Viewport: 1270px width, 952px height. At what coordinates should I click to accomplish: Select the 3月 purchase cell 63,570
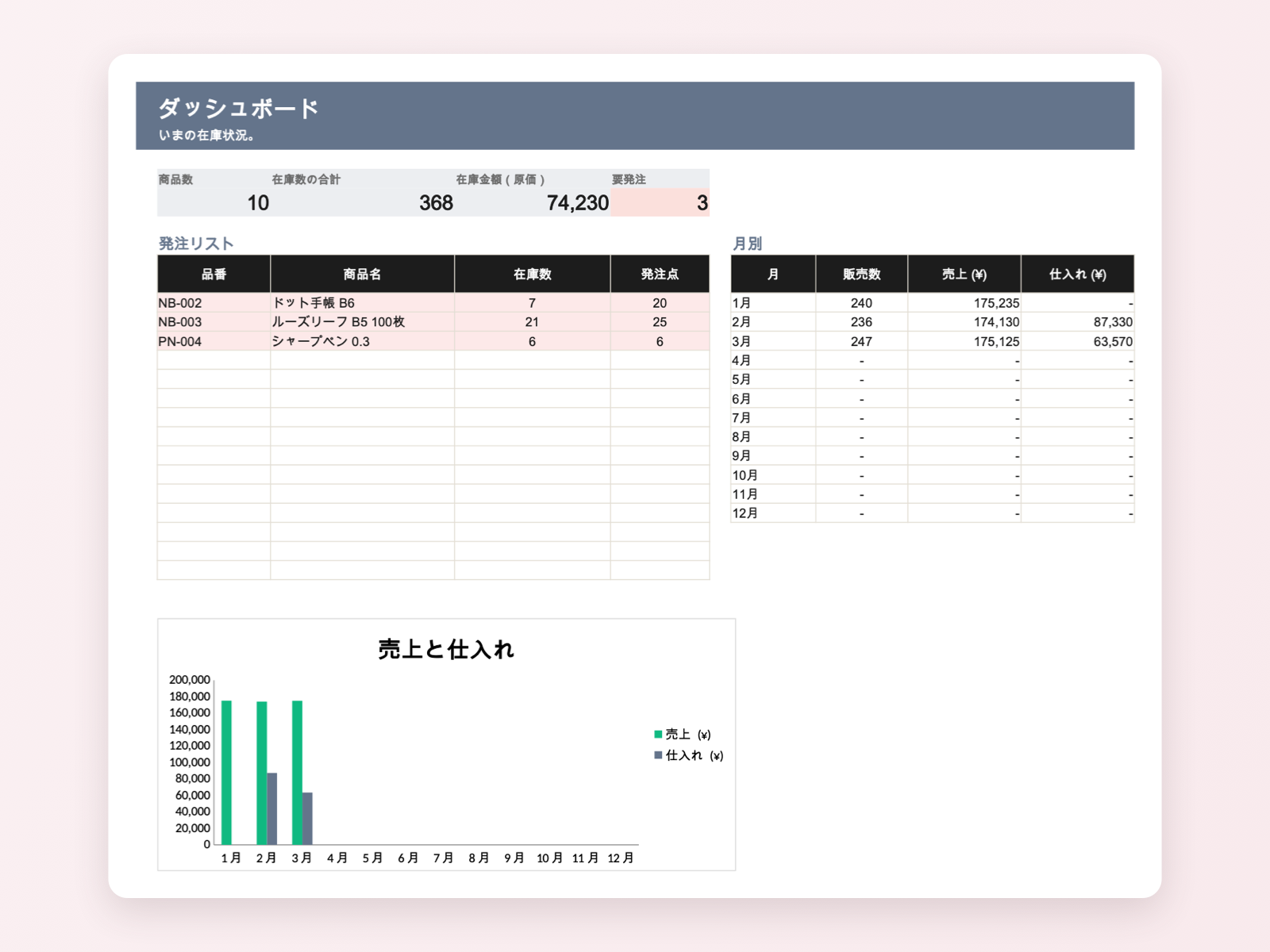pyautogui.click(x=1077, y=341)
